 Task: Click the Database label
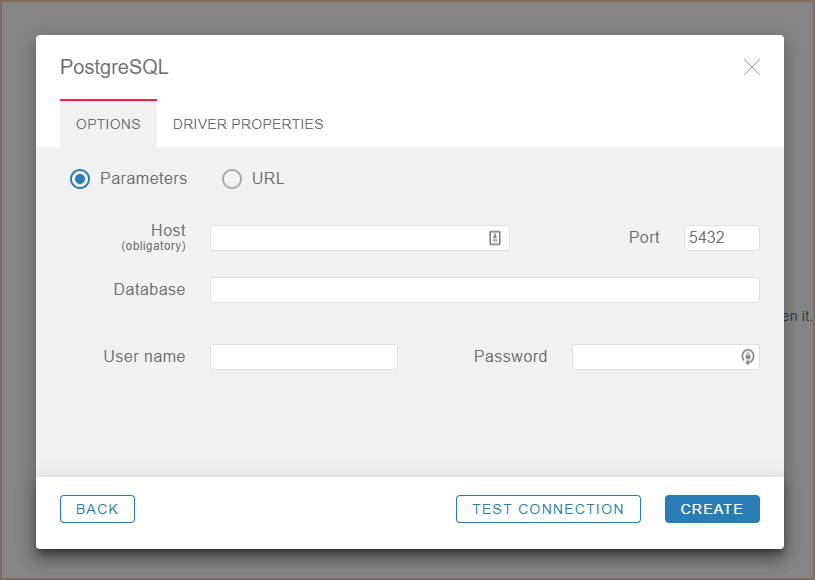(x=149, y=289)
